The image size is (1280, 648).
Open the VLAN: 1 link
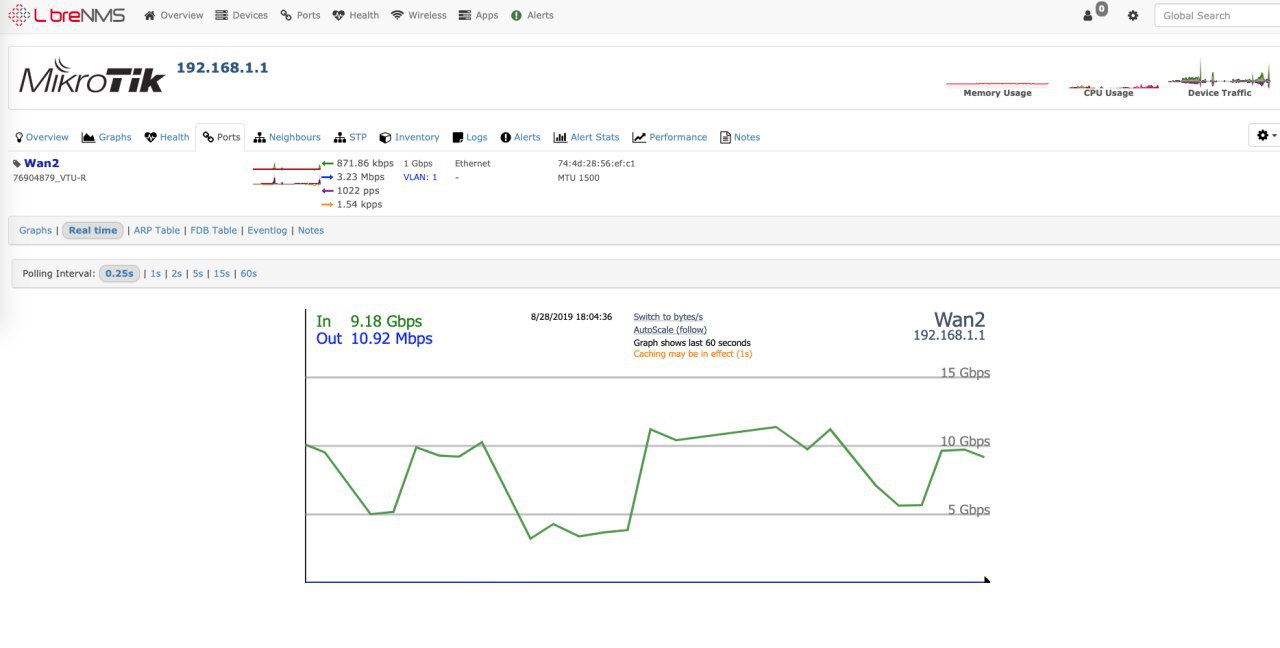coord(420,177)
